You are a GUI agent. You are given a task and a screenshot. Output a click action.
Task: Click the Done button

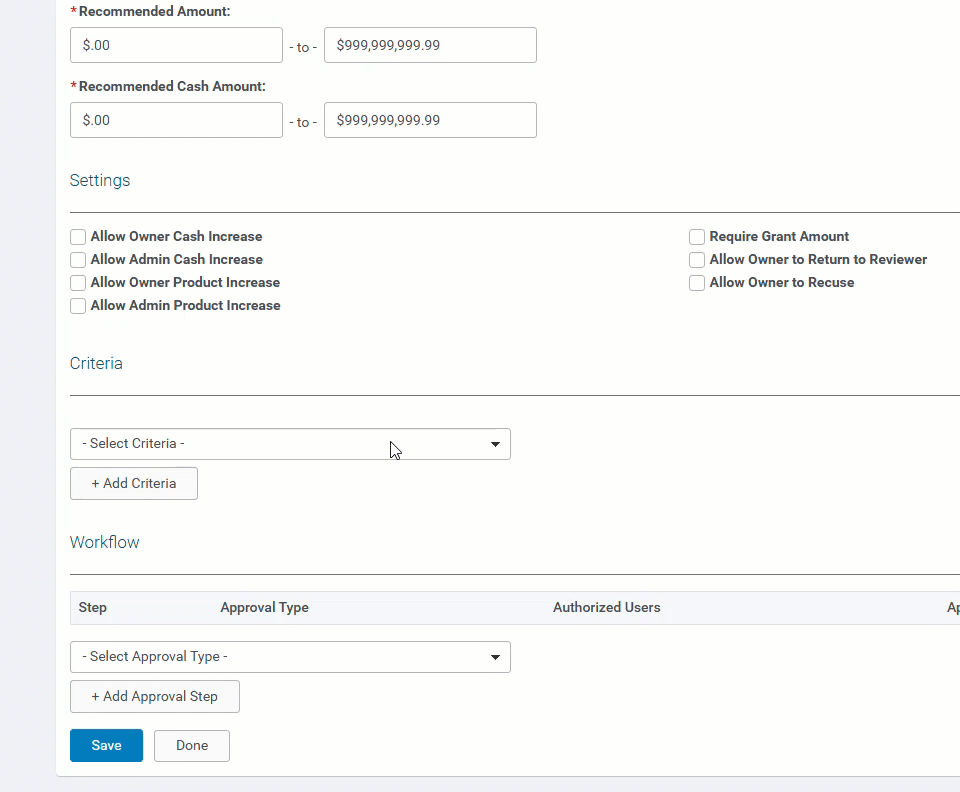(192, 745)
